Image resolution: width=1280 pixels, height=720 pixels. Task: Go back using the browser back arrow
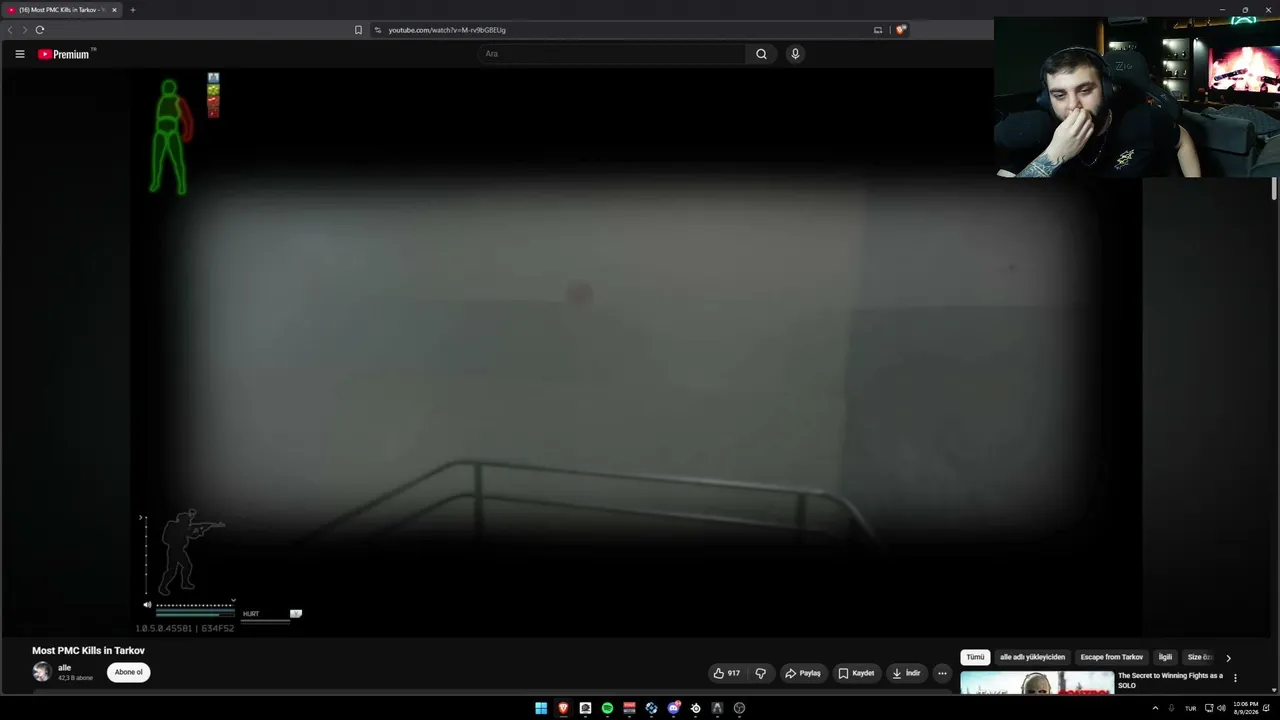click(10, 30)
